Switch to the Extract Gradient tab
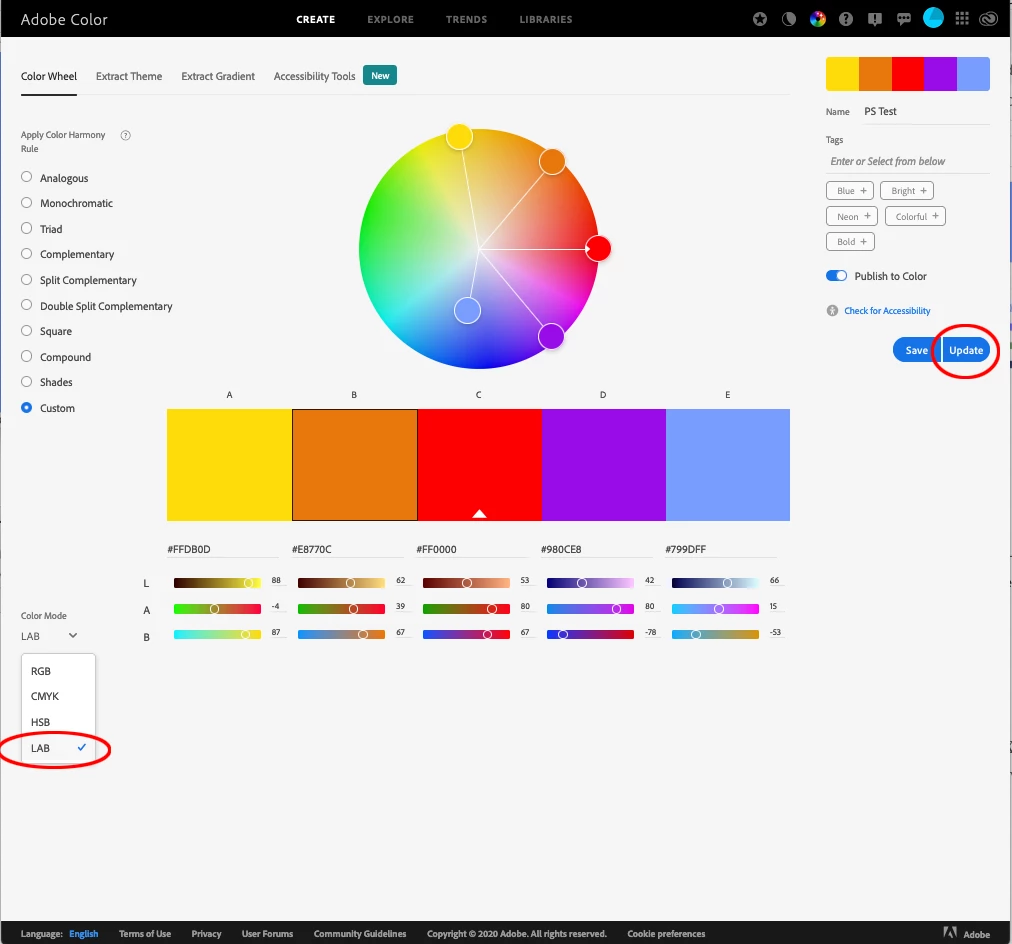This screenshot has width=1012, height=944. pyautogui.click(x=218, y=76)
